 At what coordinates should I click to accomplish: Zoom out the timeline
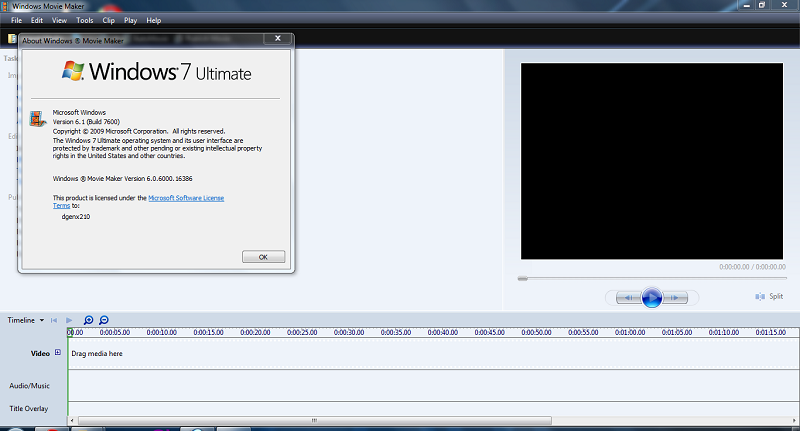(x=104, y=320)
